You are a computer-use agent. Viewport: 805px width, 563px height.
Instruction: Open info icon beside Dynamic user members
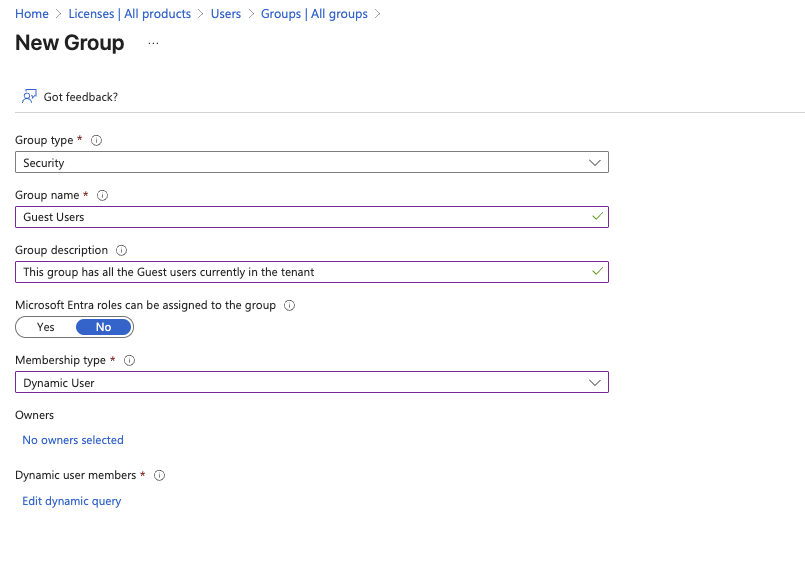coord(160,475)
